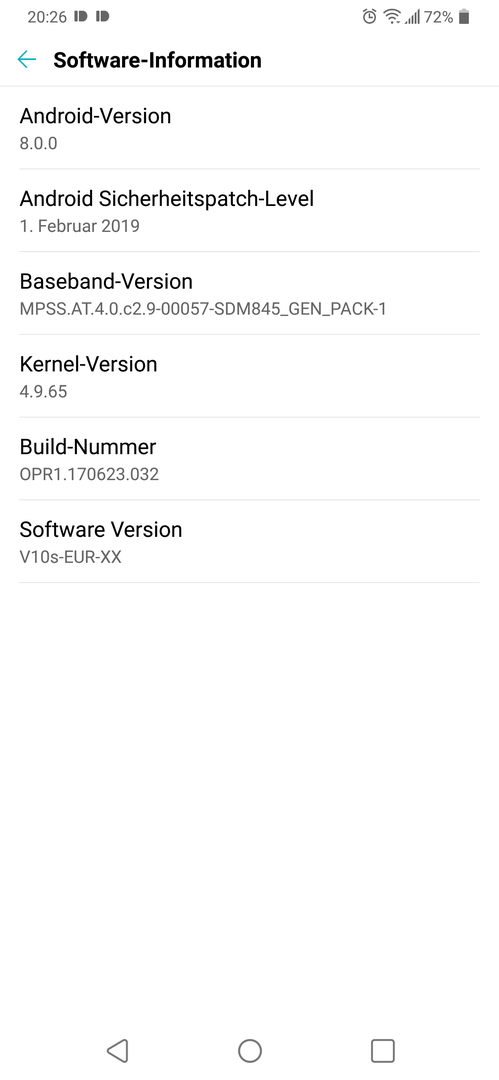Tap the 20:26 clock in status bar

pos(47,17)
